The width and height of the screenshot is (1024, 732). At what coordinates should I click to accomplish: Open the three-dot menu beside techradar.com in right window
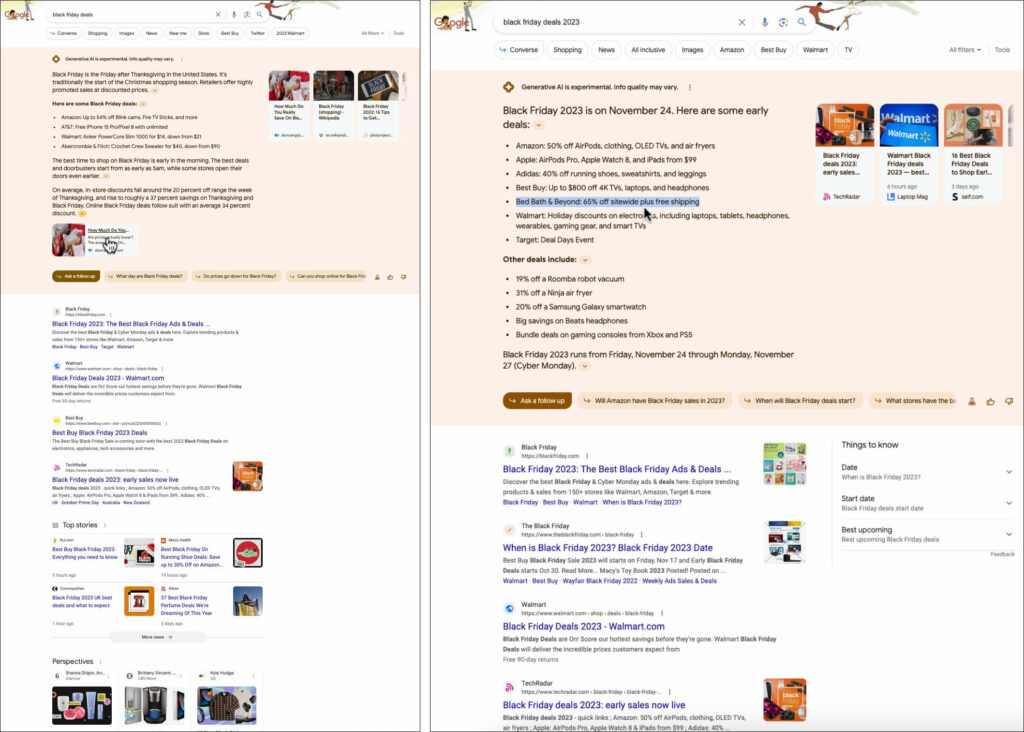pyautogui.click(x=669, y=692)
